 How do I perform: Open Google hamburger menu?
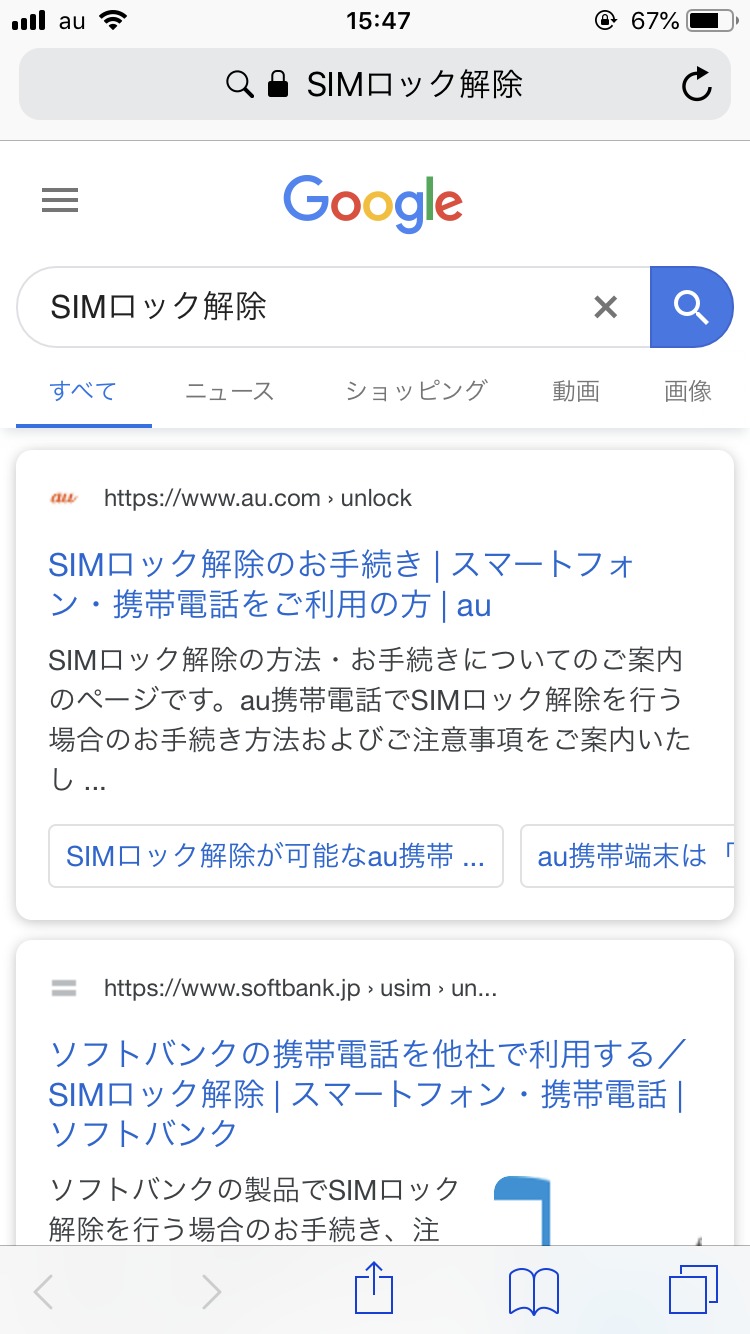tap(60, 201)
